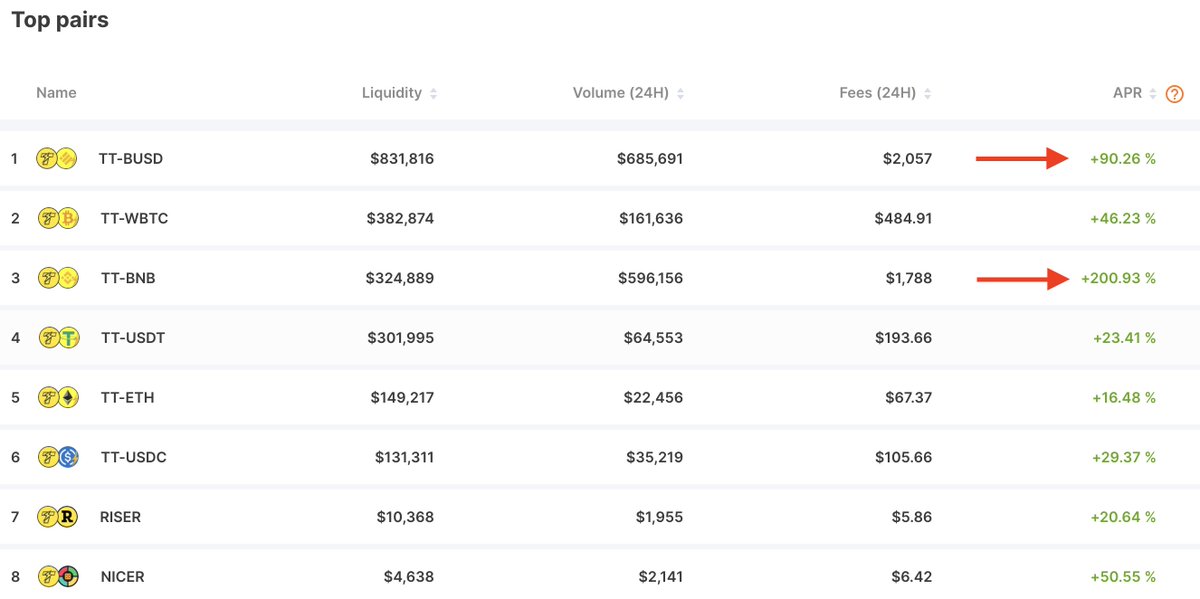Viewport: 1200px width, 599px height.
Task: Select liquidity value $4,638
Action: pos(409,577)
